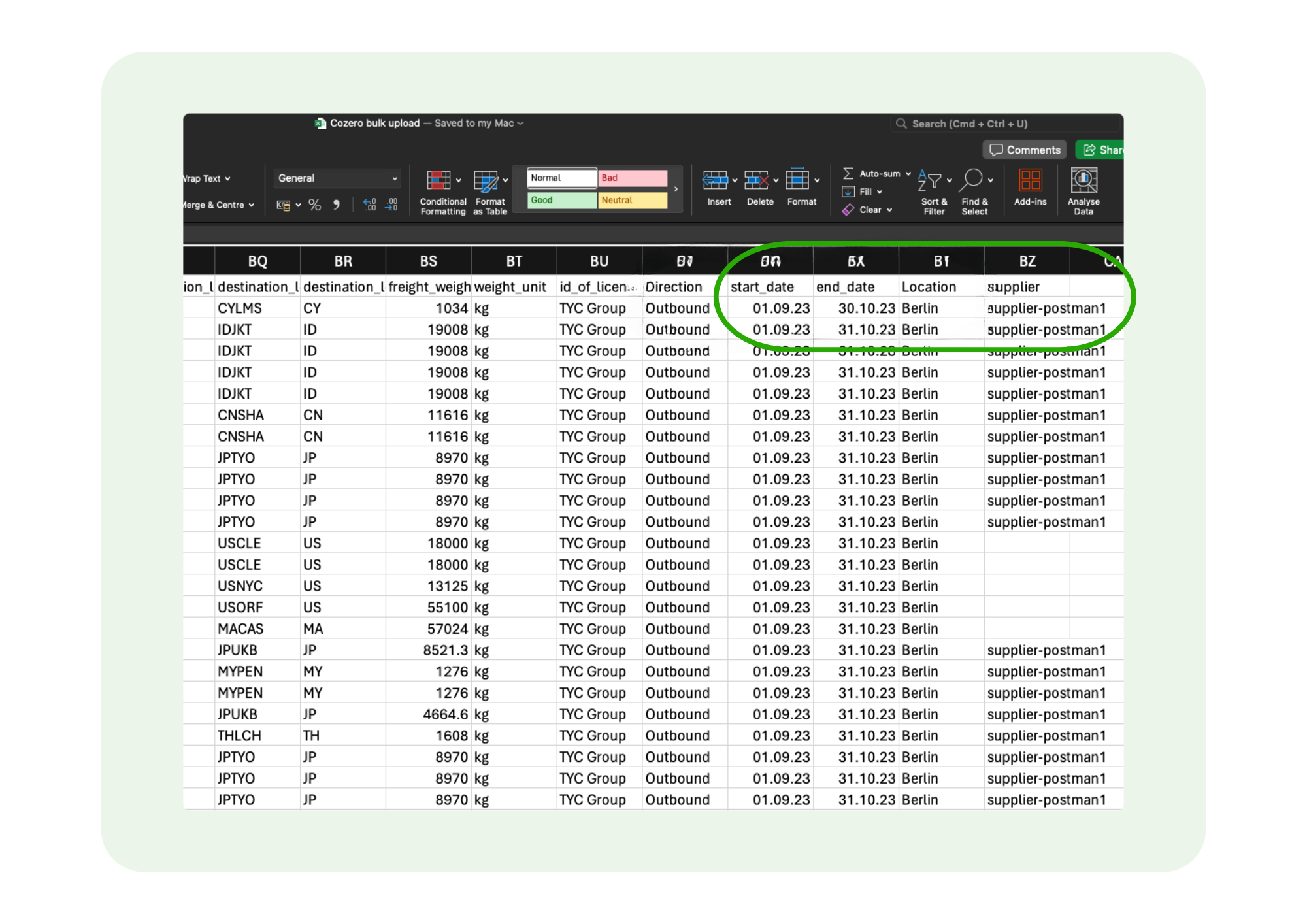
Task: Apply the Good cell style
Action: coord(561,201)
